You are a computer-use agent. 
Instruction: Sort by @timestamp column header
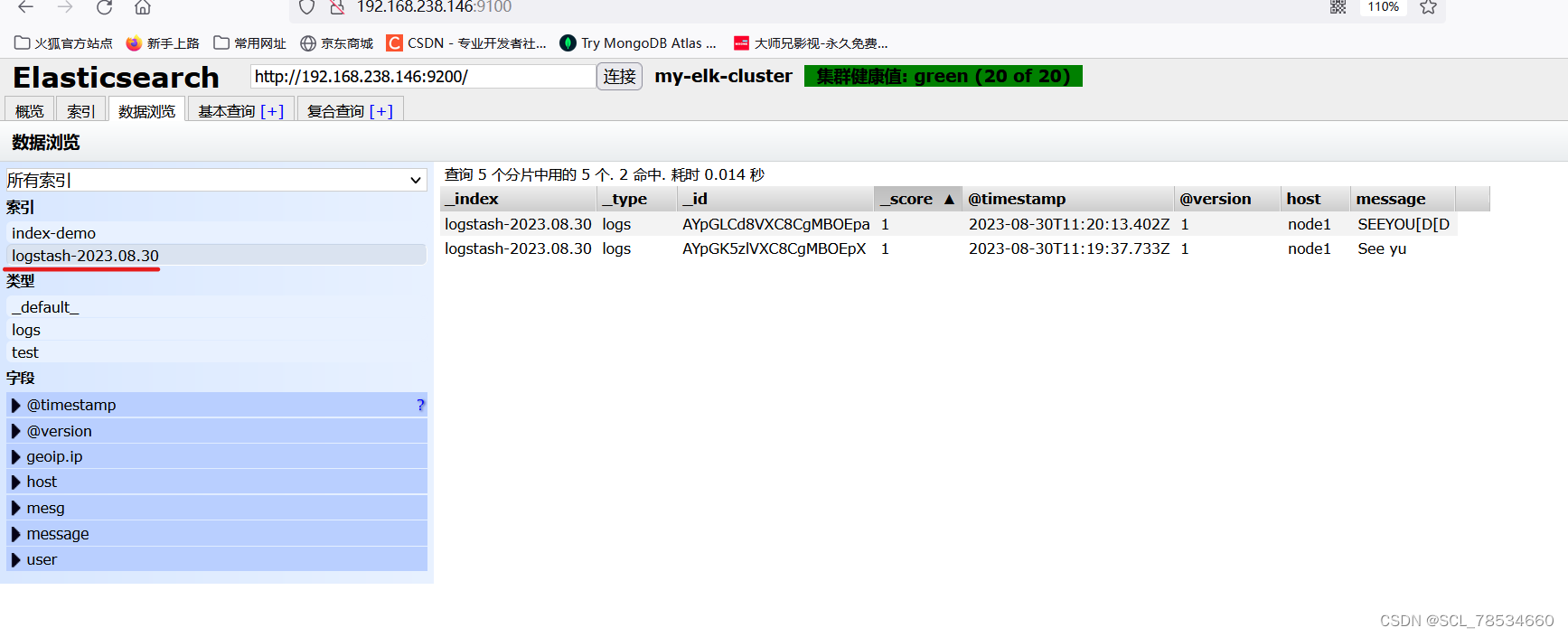1067,199
